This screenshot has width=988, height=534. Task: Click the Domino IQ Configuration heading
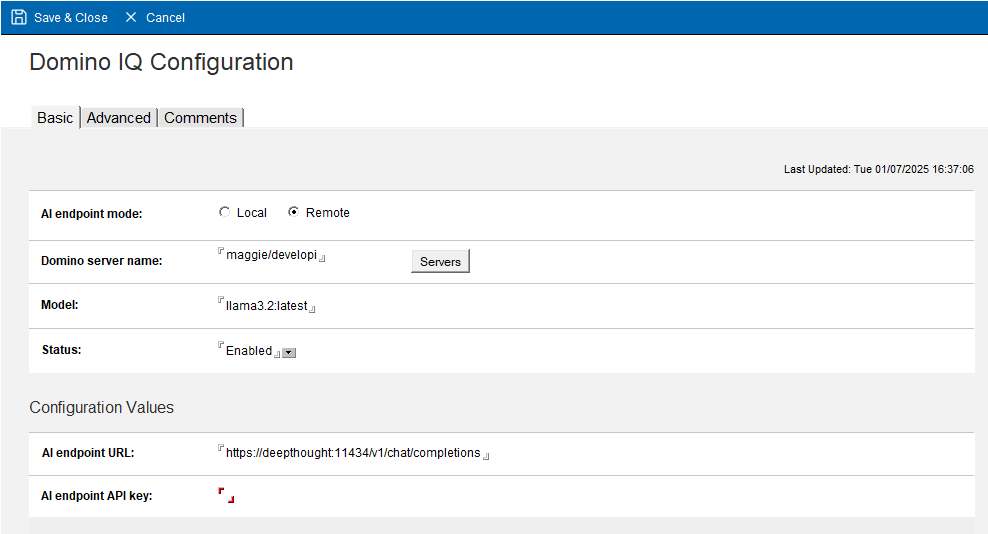coord(161,62)
